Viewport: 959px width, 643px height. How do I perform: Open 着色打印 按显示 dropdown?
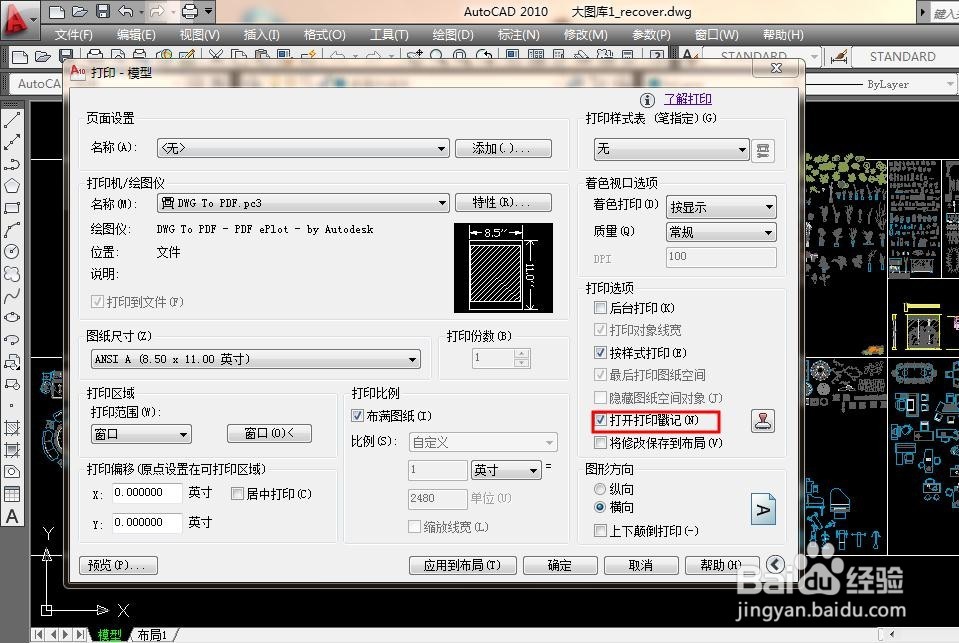(x=722, y=207)
